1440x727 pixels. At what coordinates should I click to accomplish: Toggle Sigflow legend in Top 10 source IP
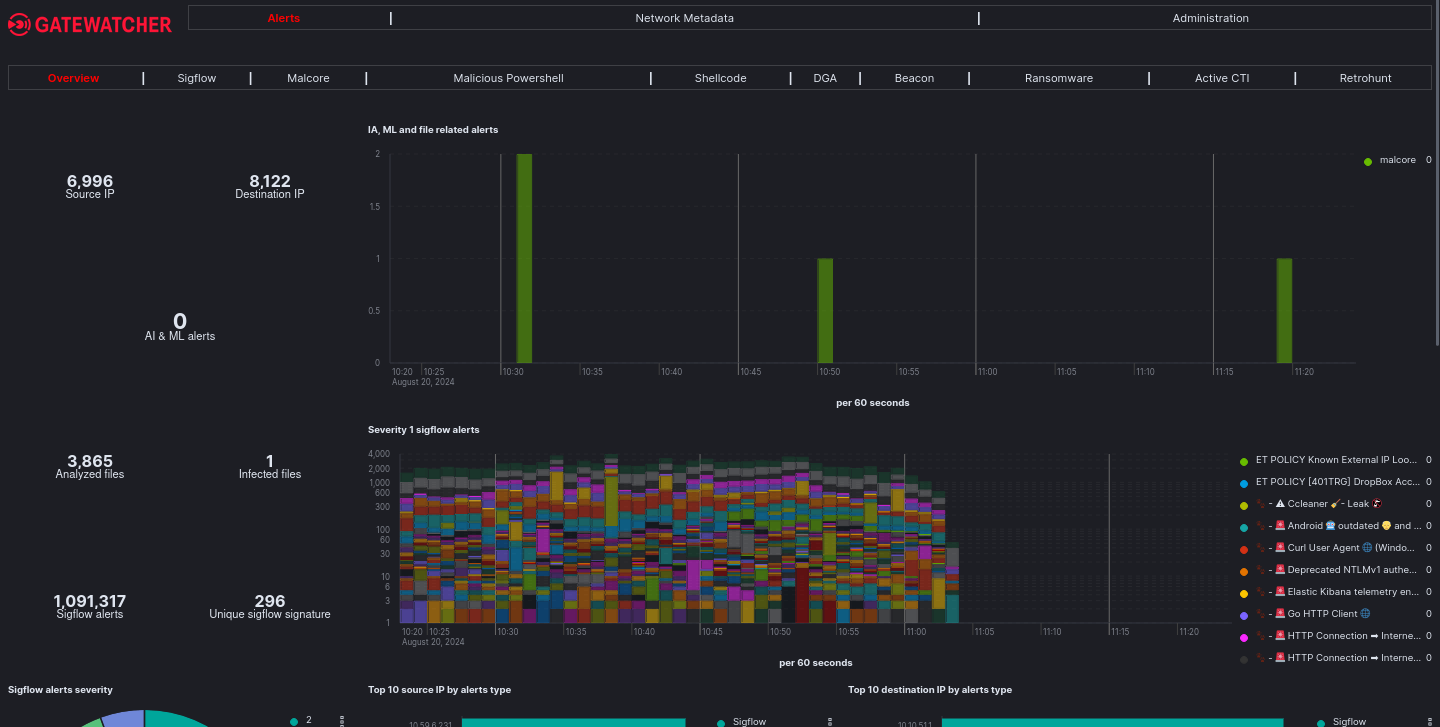coord(749,722)
